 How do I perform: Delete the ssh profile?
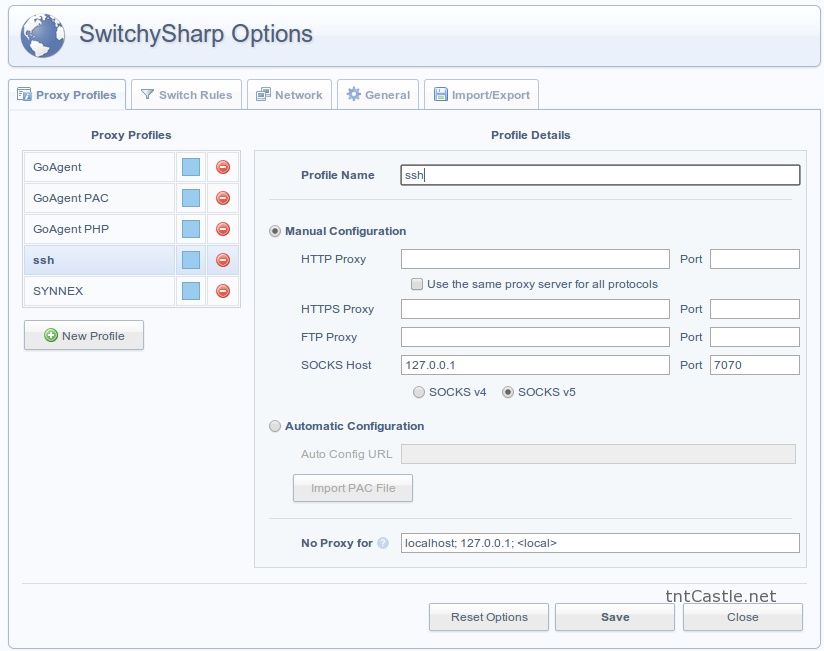[x=221, y=259]
